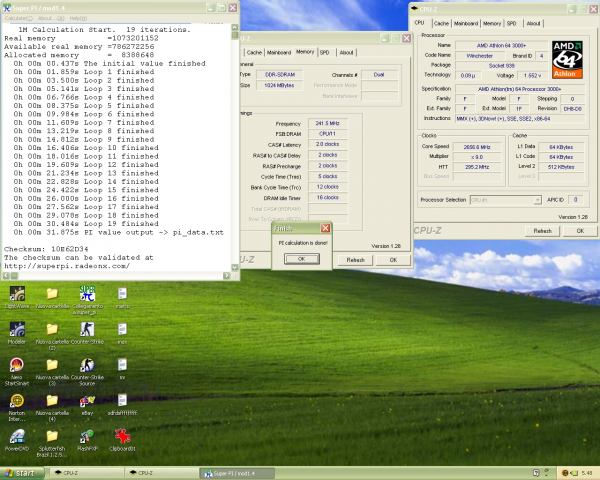Image resolution: width=600 pixels, height=480 pixels.
Task: Click the 'Loop 19 finished' line in Super PI
Action: [x=86, y=224]
